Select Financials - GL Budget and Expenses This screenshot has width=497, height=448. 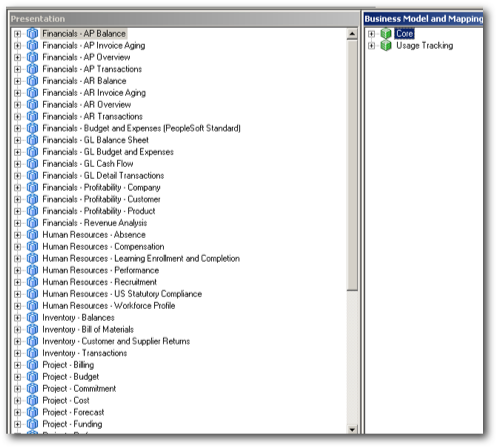108,152
